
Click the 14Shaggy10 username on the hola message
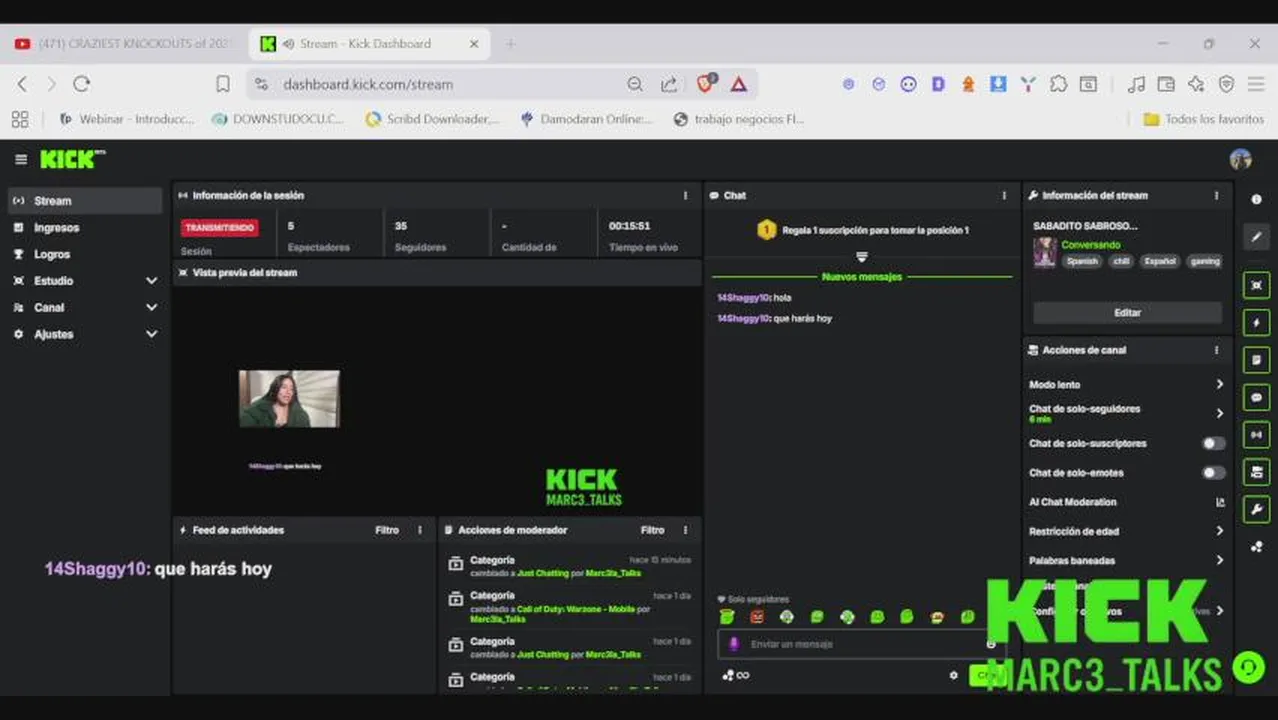[x=743, y=298]
